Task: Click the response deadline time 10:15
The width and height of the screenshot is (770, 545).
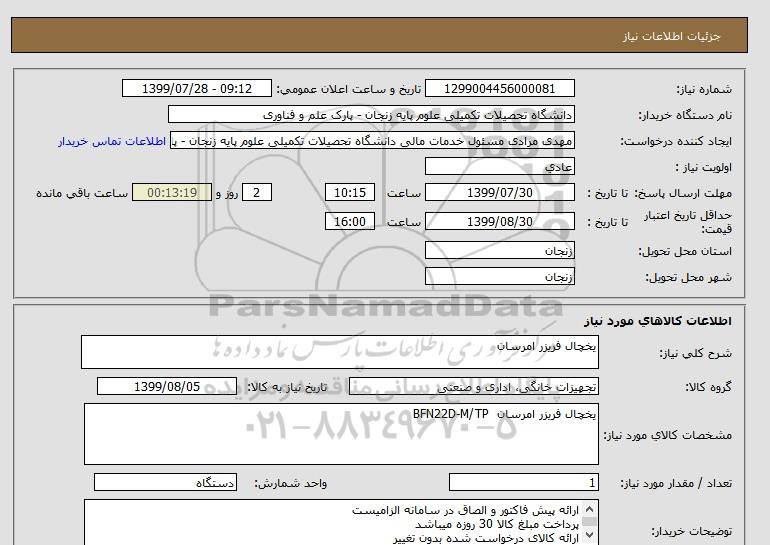Action: (350, 192)
